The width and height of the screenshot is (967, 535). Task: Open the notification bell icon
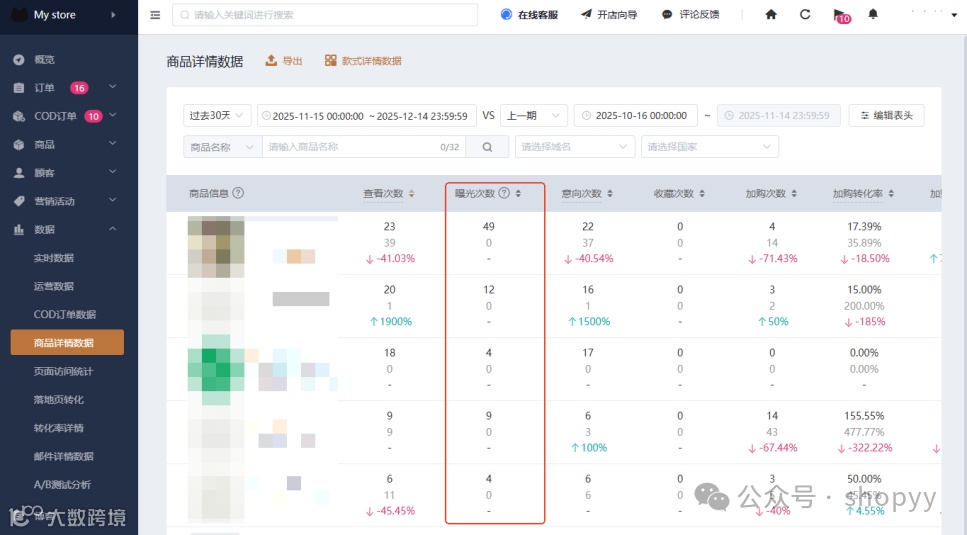coord(873,14)
